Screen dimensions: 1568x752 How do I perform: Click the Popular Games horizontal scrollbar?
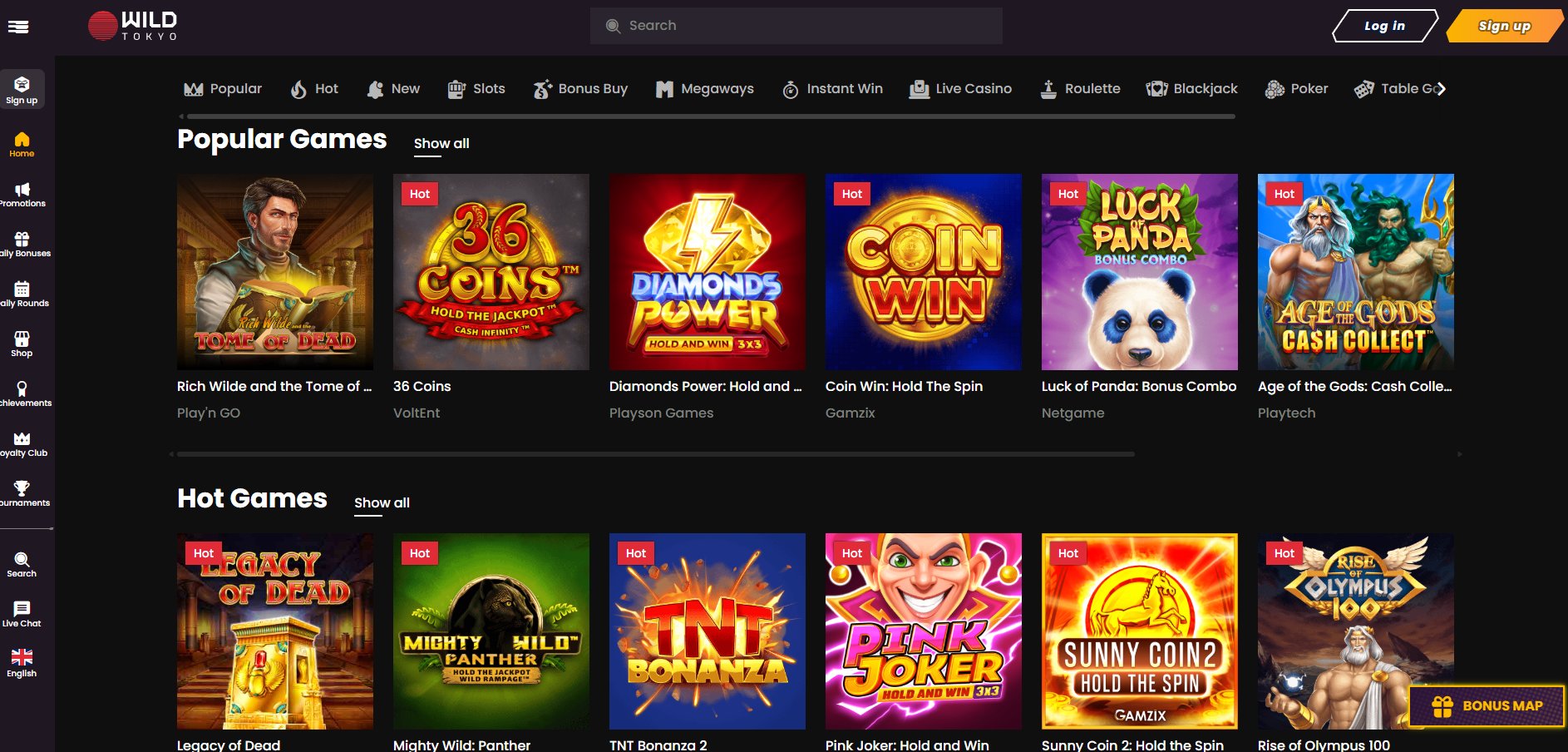pyautogui.click(x=656, y=454)
